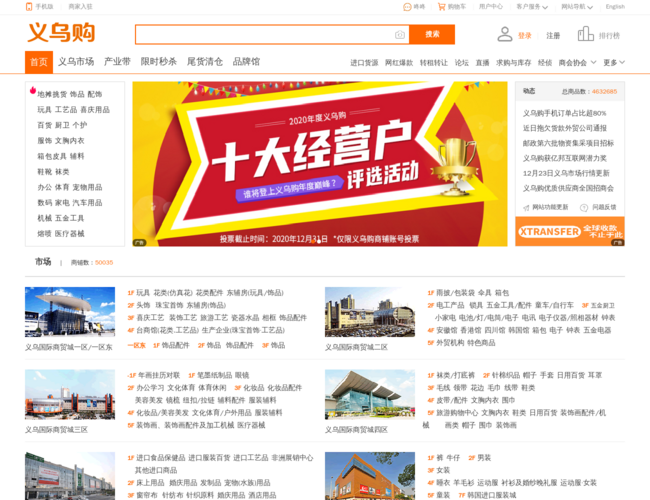Open 进口货源 link
The height and width of the screenshot is (500, 650).
[364, 63]
